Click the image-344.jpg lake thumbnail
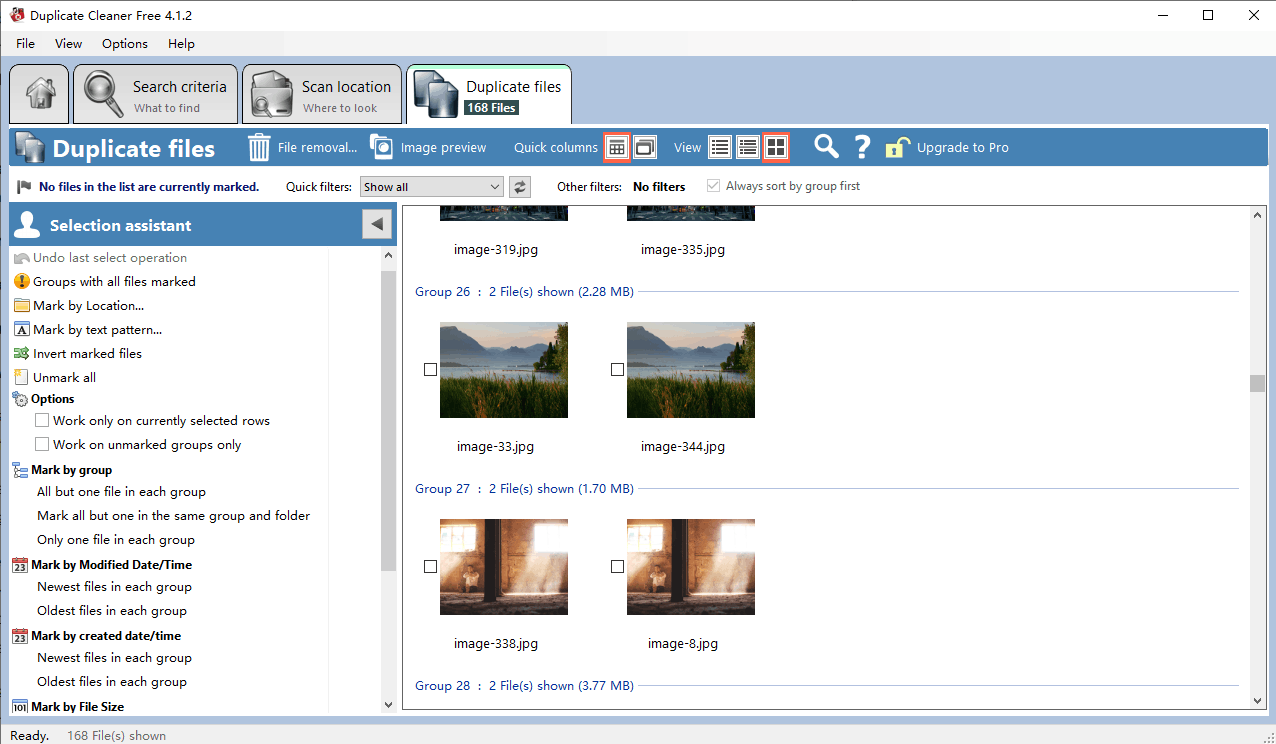The image size is (1276, 744). [x=691, y=370]
